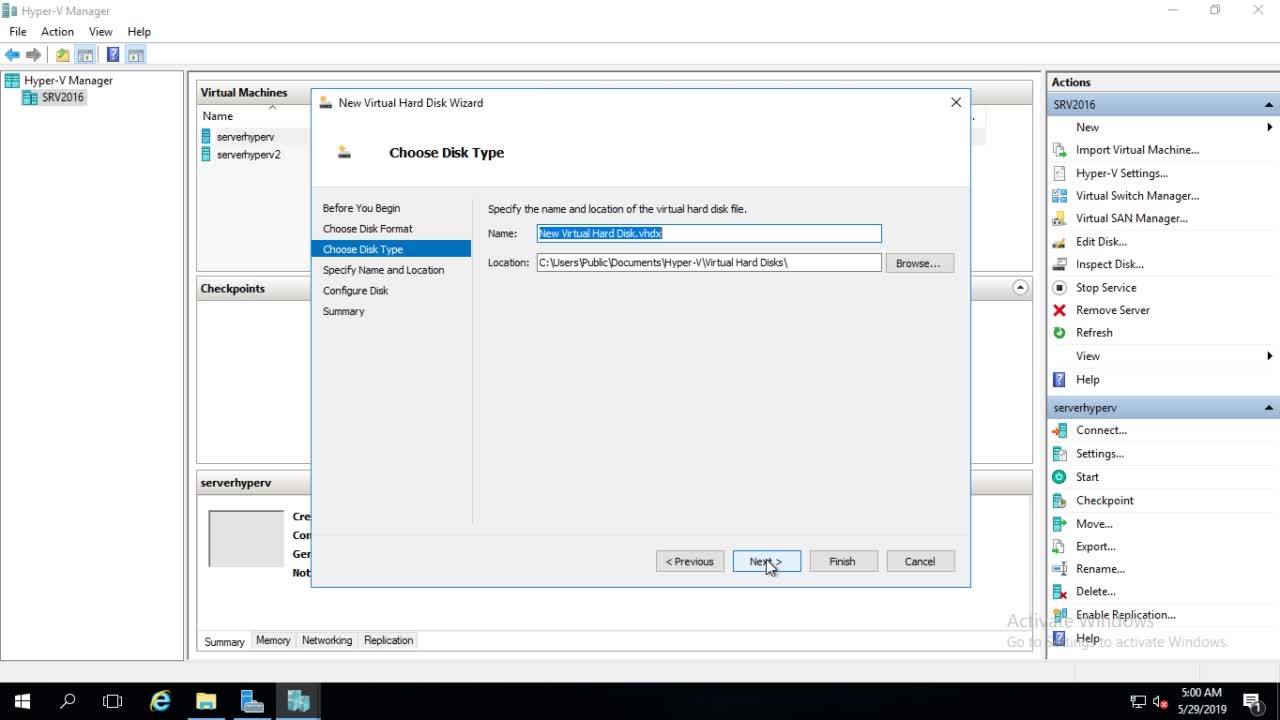Viewport: 1280px width, 720px height.
Task: Switch to the Memory tab
Action: (x=273, y=640)
